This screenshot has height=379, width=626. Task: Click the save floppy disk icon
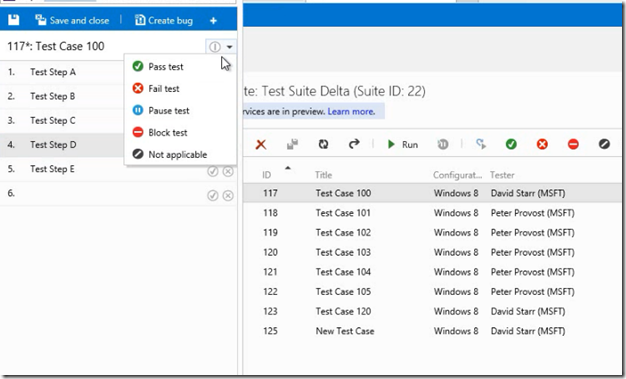click(14, 20)
